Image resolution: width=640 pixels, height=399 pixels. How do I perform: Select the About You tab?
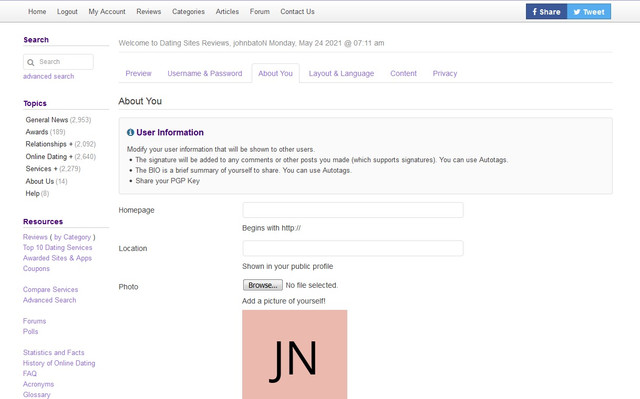[276, 73]
